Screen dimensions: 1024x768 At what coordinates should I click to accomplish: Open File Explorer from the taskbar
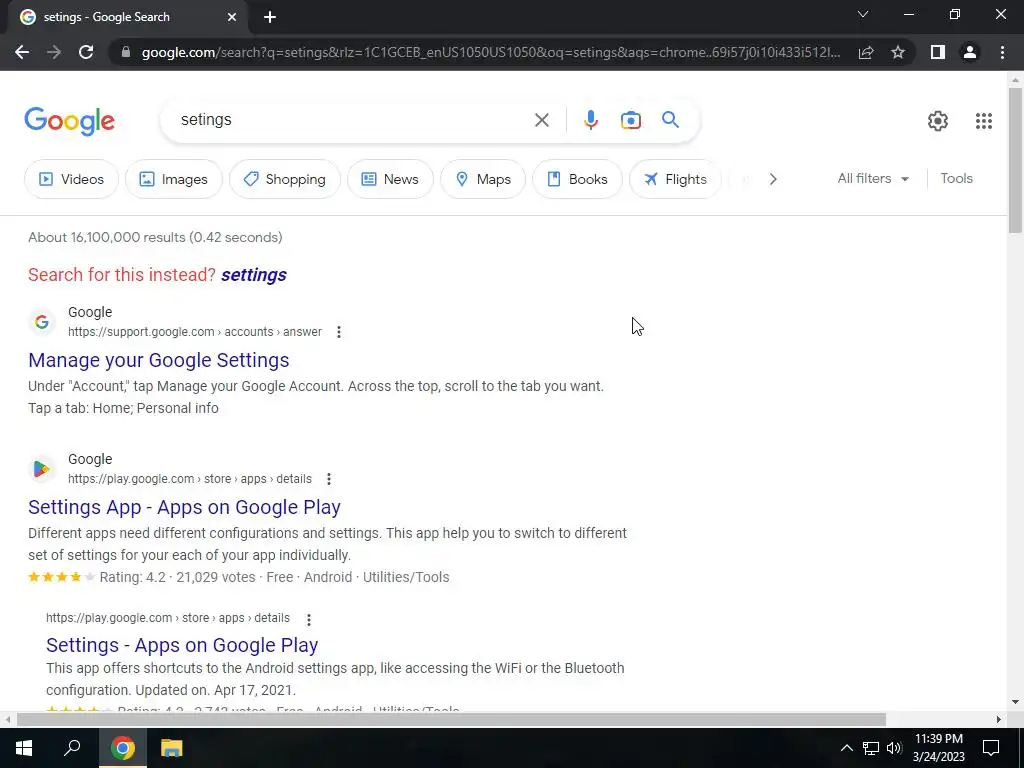pyautogui.click(x=171, y=748)
